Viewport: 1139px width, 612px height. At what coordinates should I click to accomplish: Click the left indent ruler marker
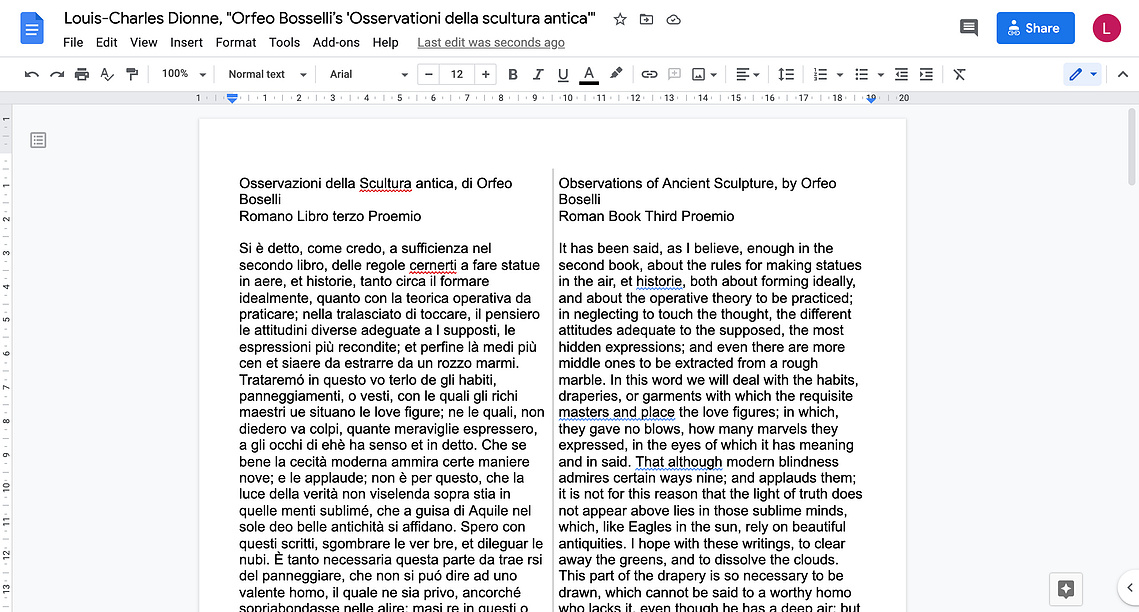[x=232, y=98]
